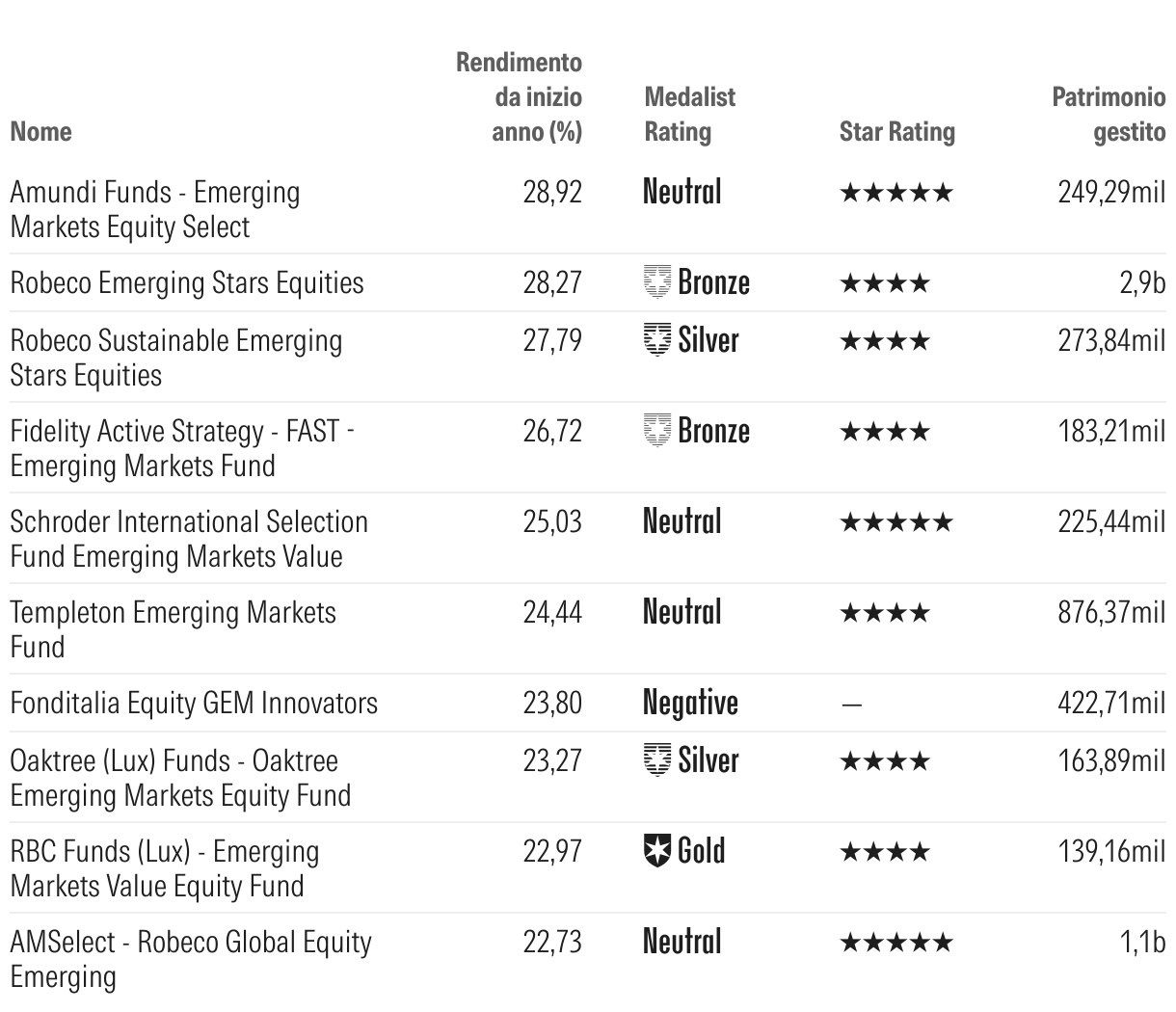Click the Negative rating for Fonditalia

click(690, 703)
